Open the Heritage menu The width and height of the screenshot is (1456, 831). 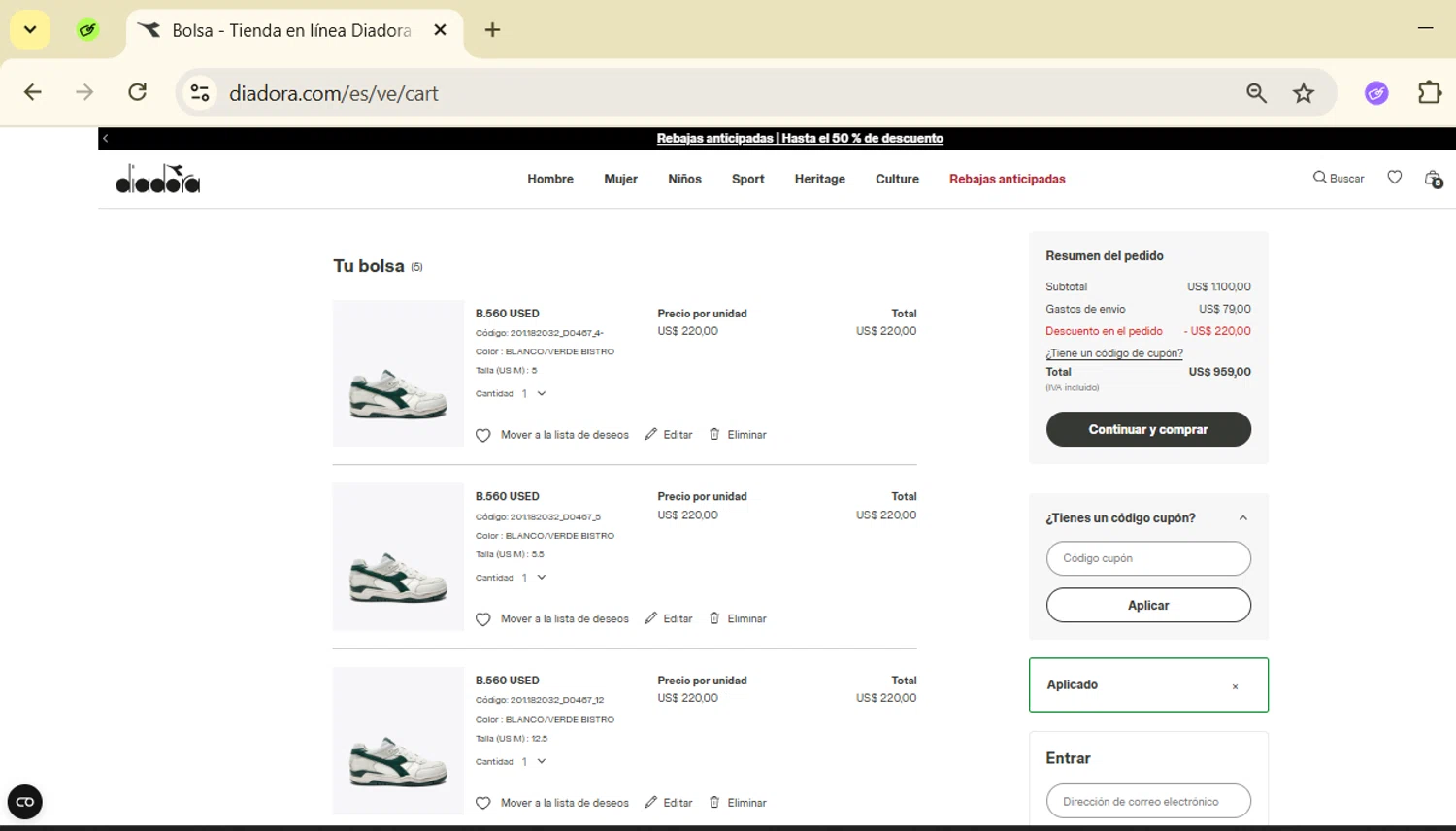coord(819,180)
